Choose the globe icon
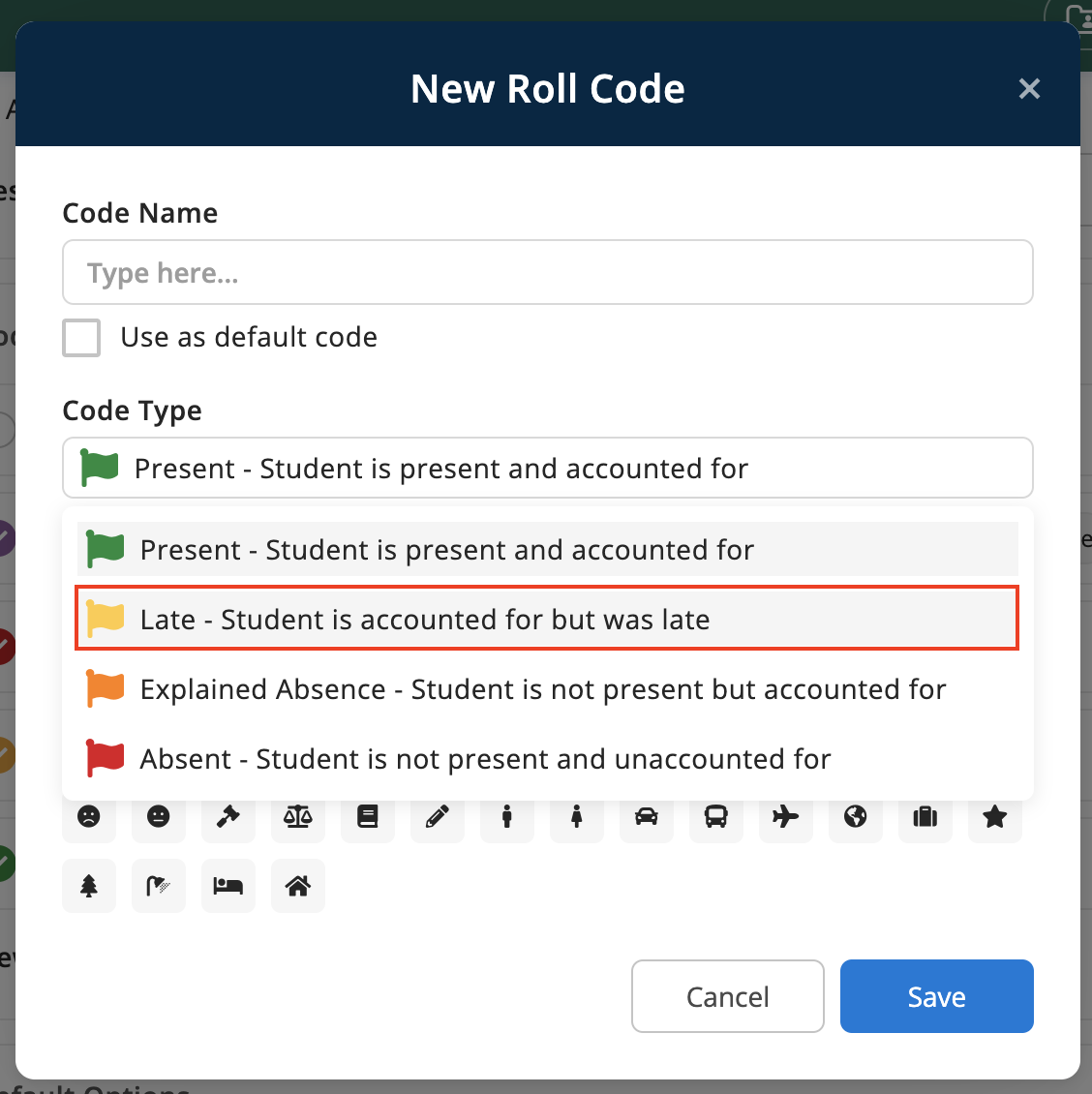This screenshot has width=1092, height=1094. click(856, 817)
